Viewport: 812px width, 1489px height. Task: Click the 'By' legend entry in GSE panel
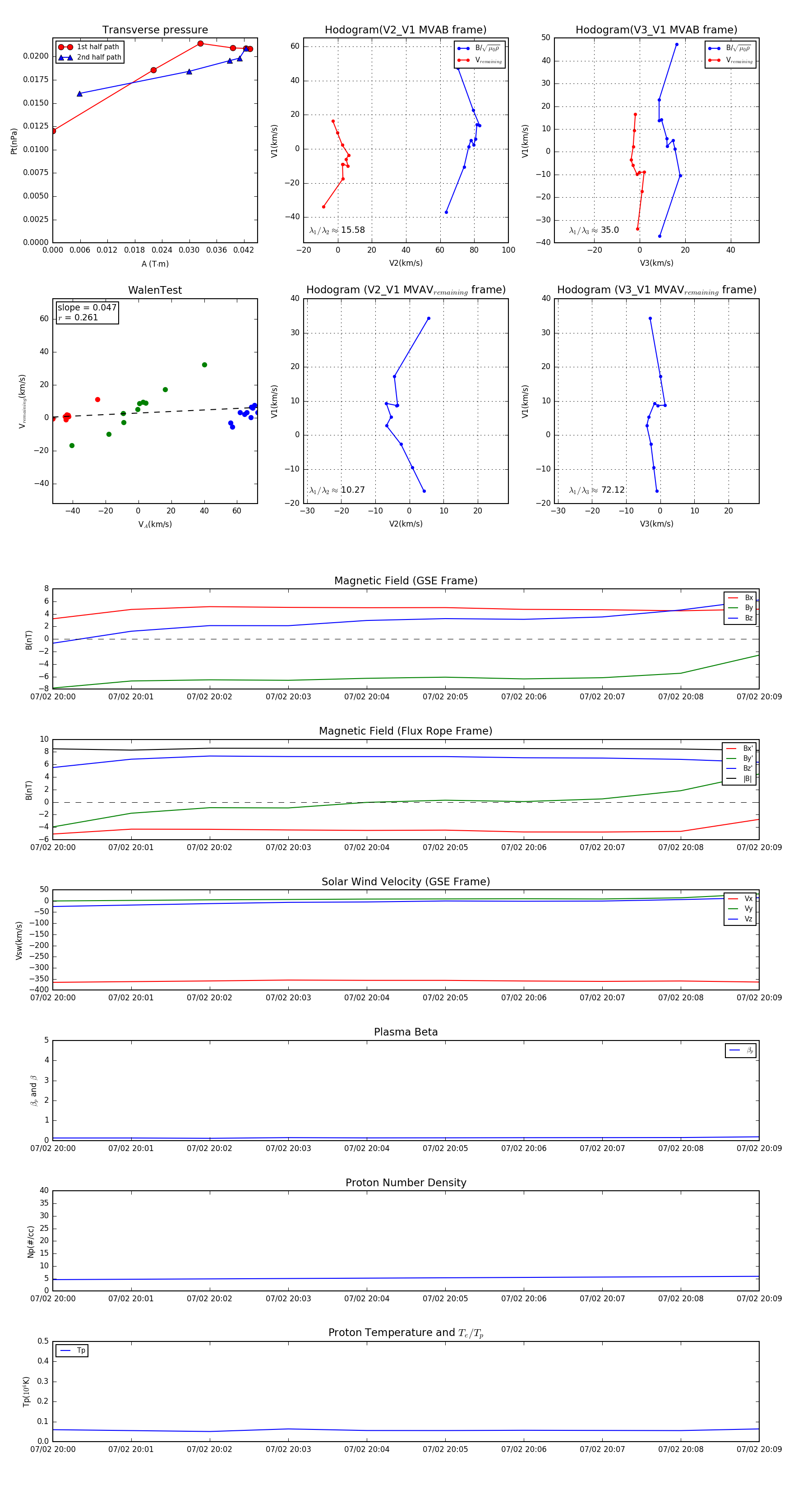[x=740, y=607]
